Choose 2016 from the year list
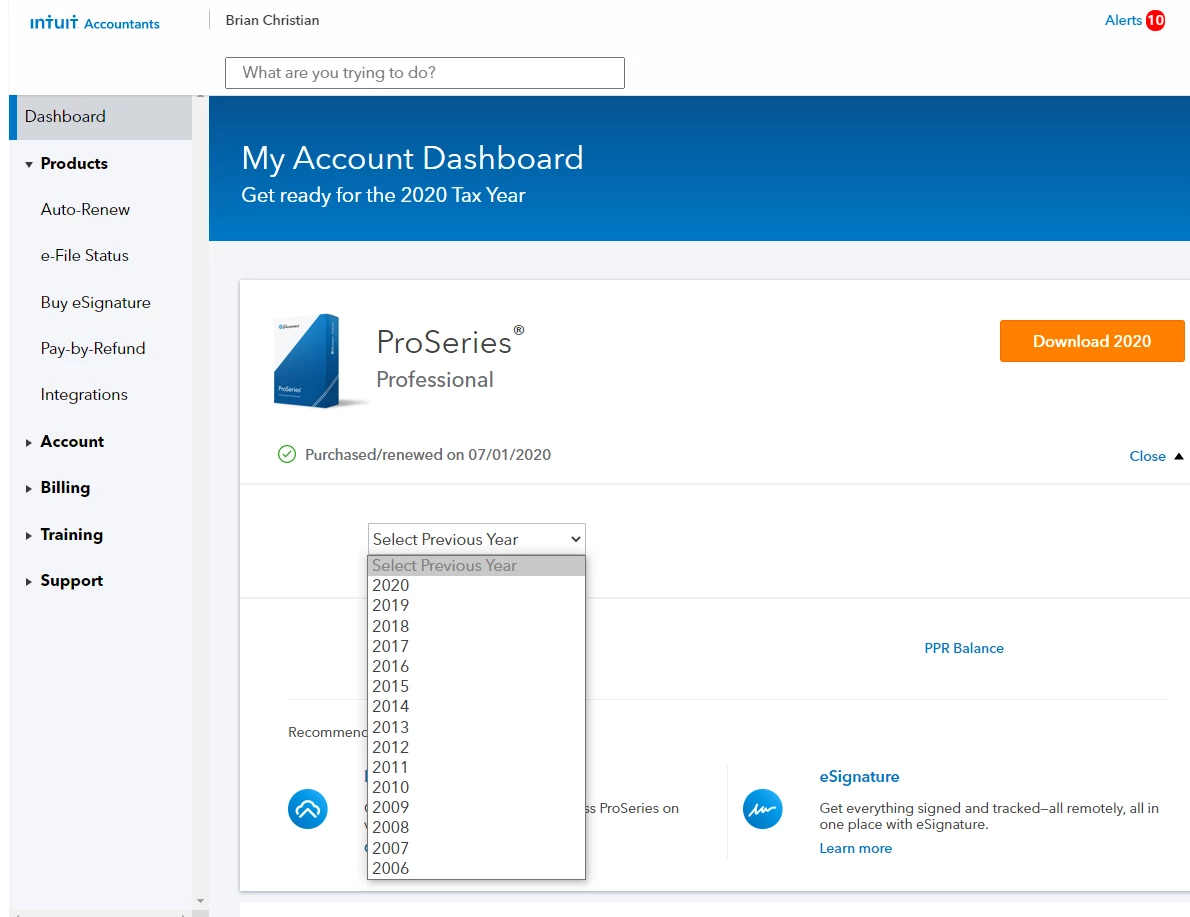Screen dimensions: 1190x917 [x=477, y=666]
